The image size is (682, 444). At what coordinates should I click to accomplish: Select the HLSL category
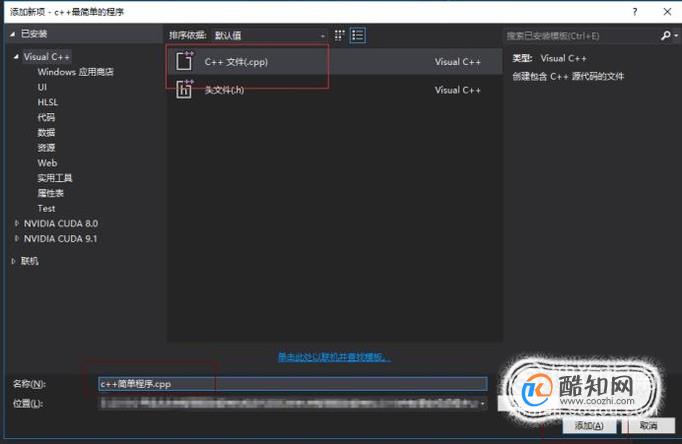point(47,102)
